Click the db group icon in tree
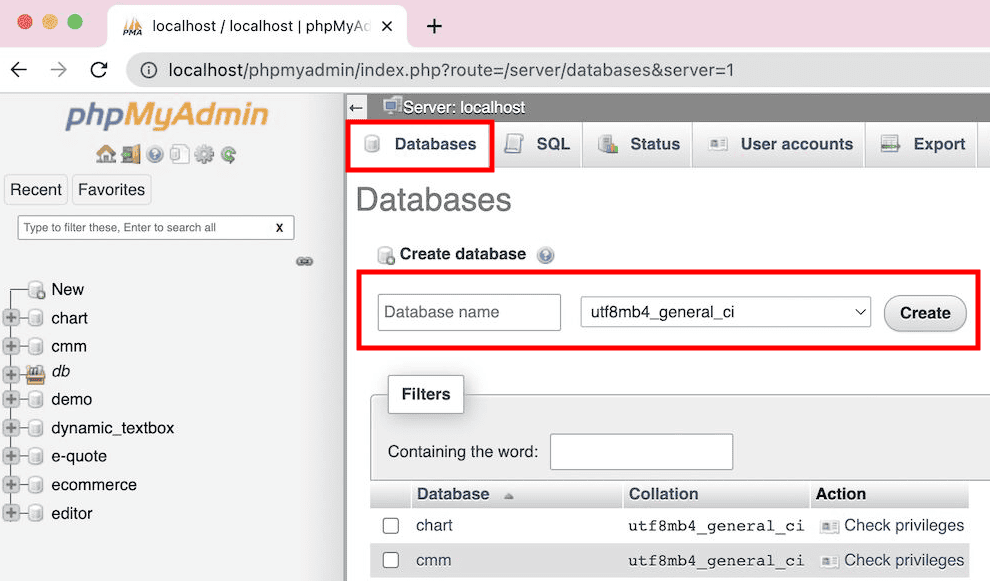The height and width of the screenshot is (581, 990). [x=36, y=374]
